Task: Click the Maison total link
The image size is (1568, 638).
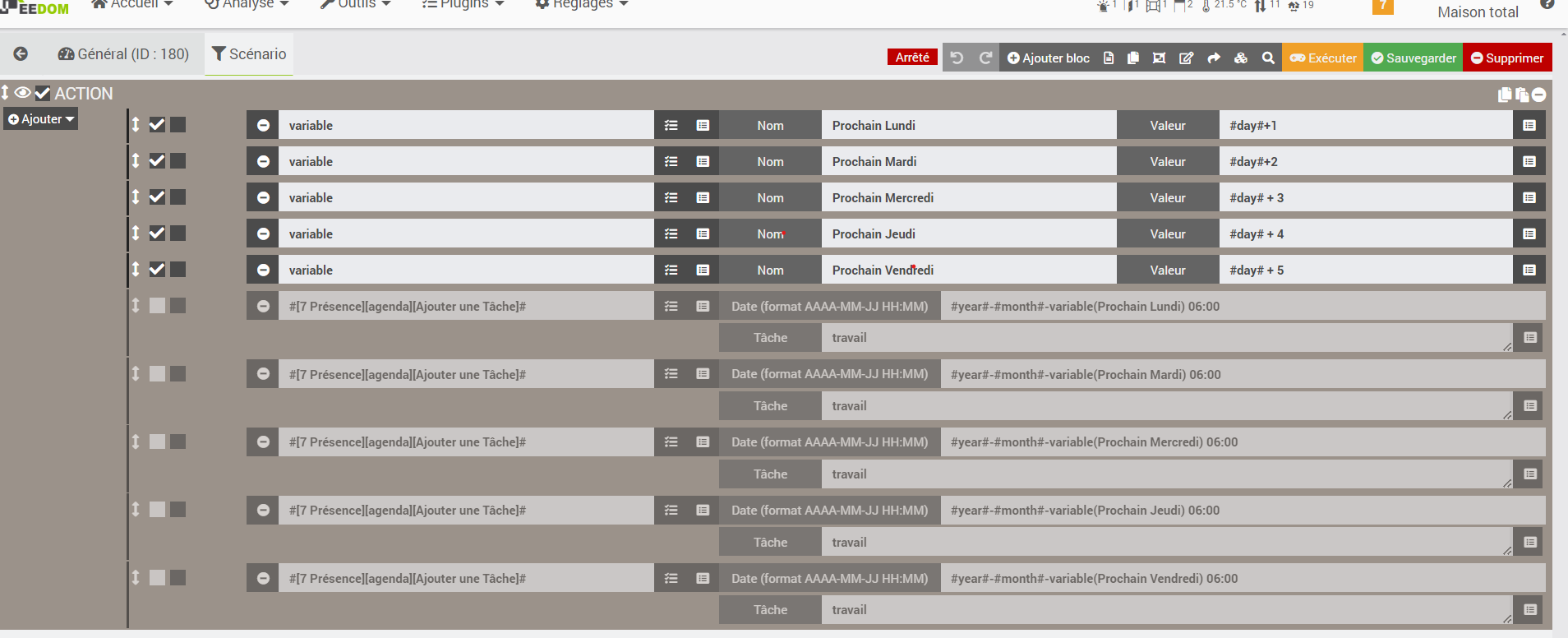Action: (1478, 12)
